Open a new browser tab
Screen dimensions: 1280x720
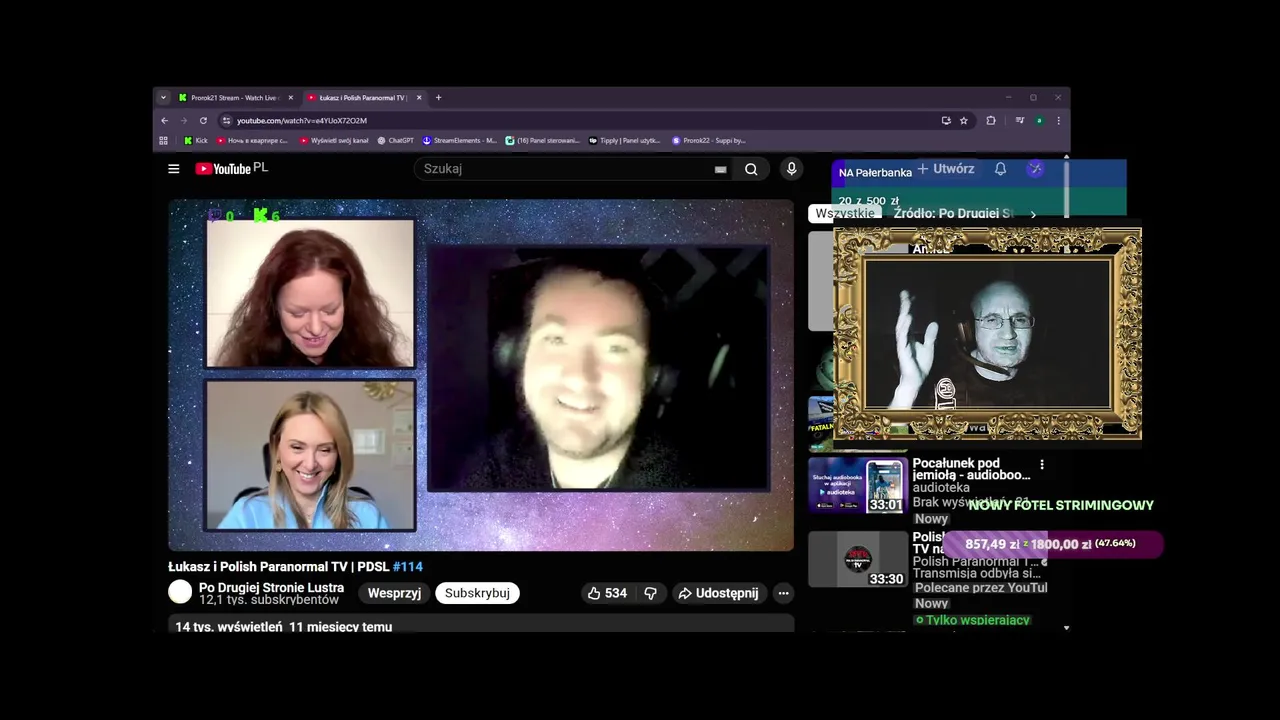click(438, 98)
